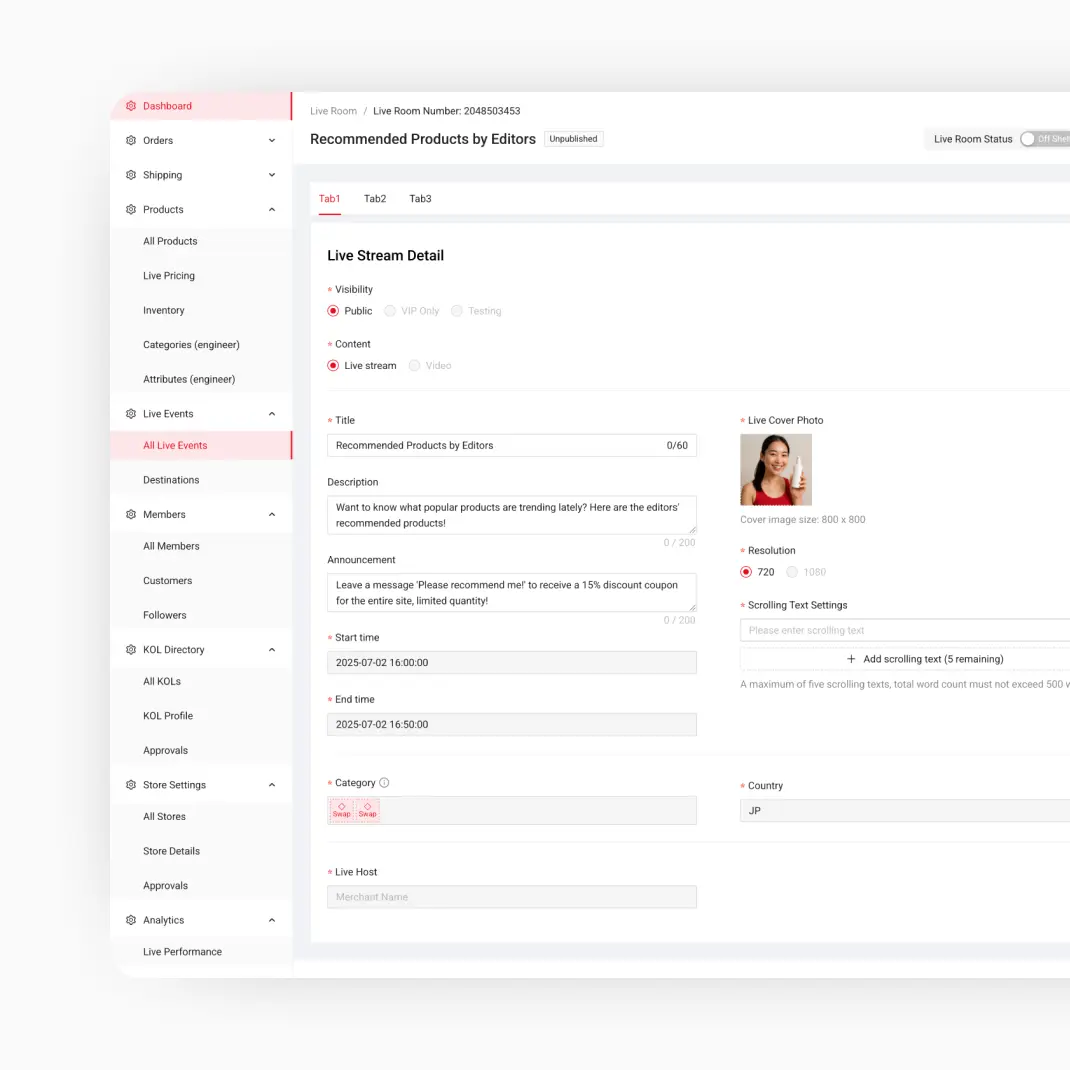Open the Category info tooltip icon

pos(385,782)
